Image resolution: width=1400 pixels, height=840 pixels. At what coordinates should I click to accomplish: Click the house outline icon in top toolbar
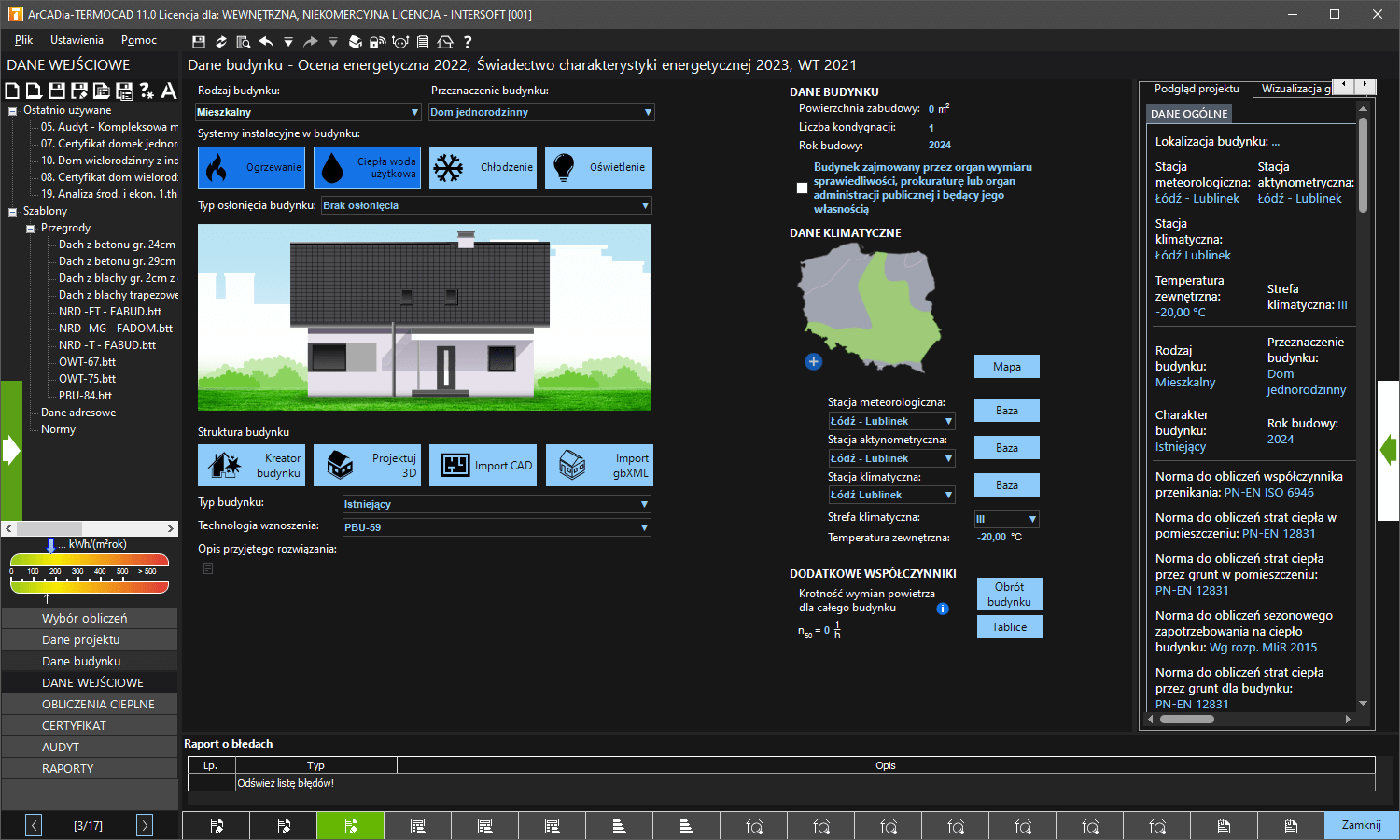point(445,41)
